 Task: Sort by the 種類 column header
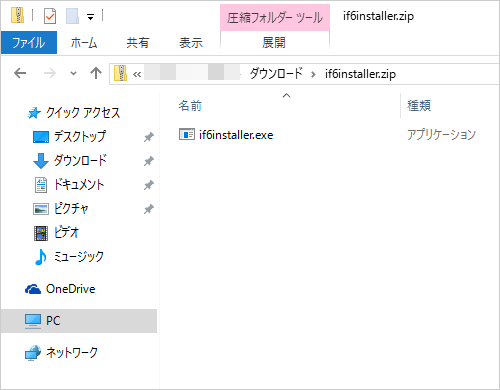click(x=419, y=106)
